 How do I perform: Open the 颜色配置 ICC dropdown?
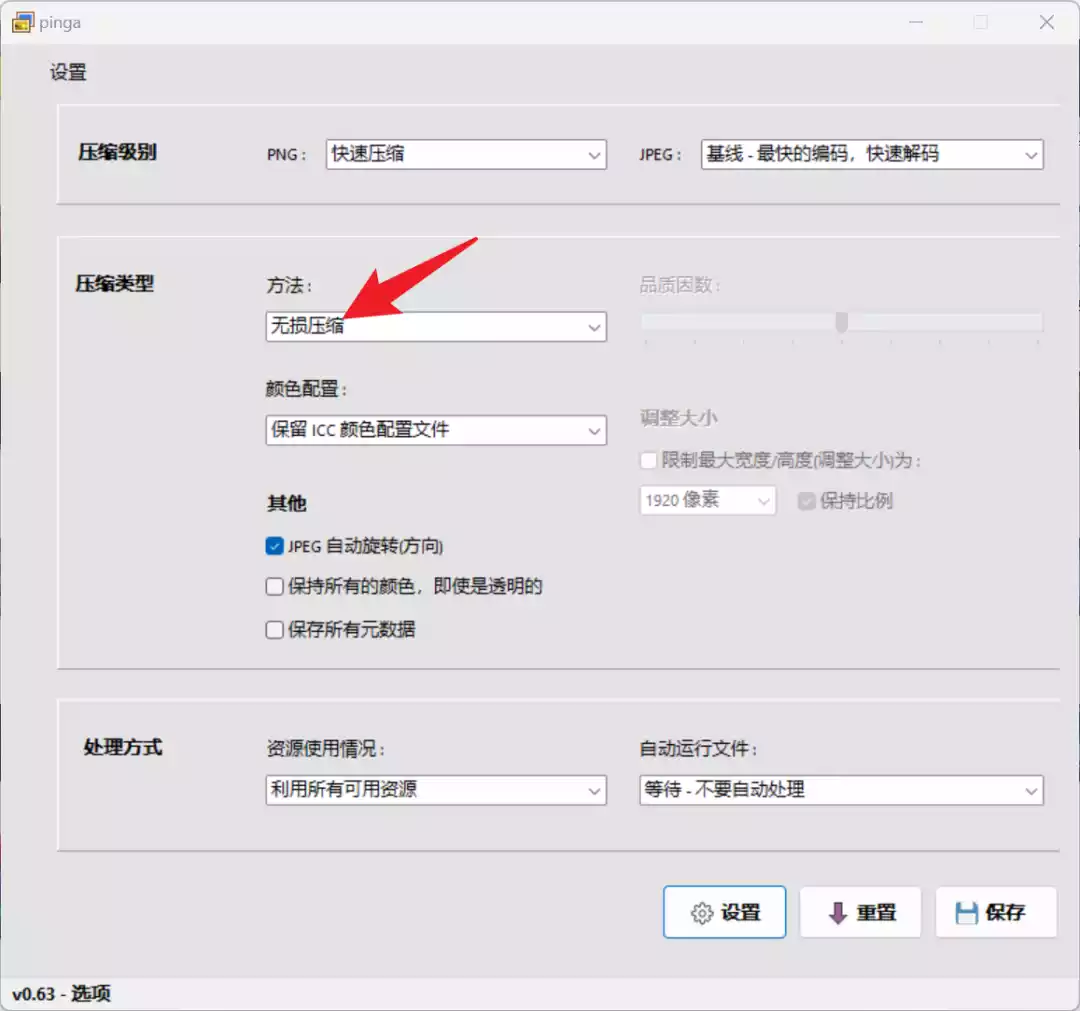pos(436,431)
